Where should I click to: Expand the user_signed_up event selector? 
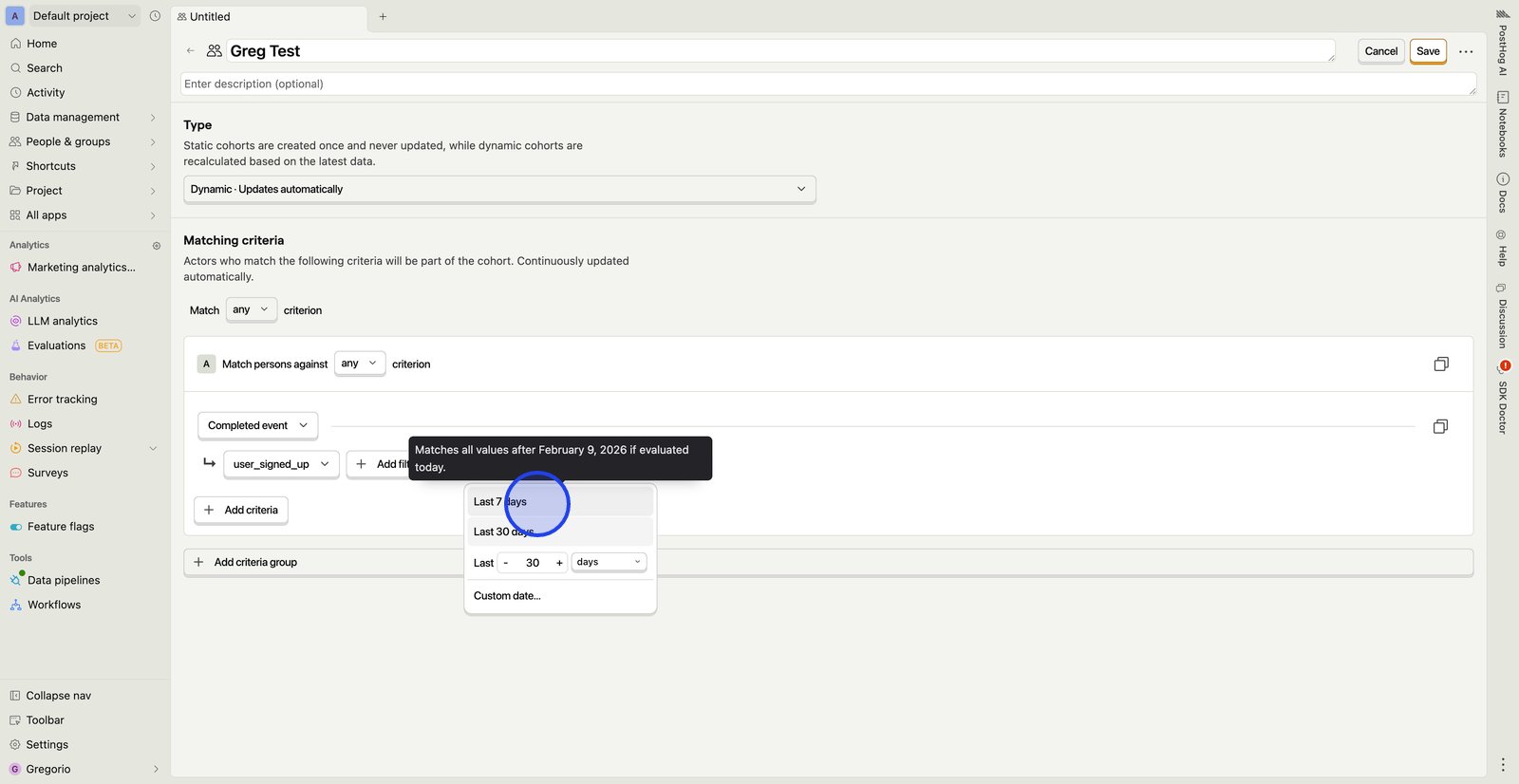tap(280, 465)
